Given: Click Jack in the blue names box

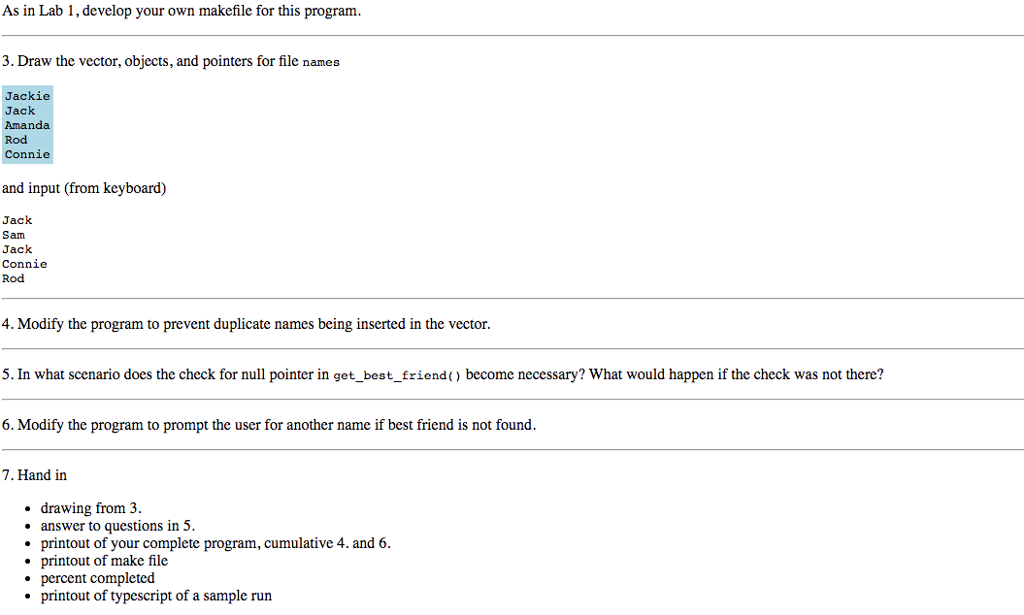Looking at the screenshot, I should point(20,111).
